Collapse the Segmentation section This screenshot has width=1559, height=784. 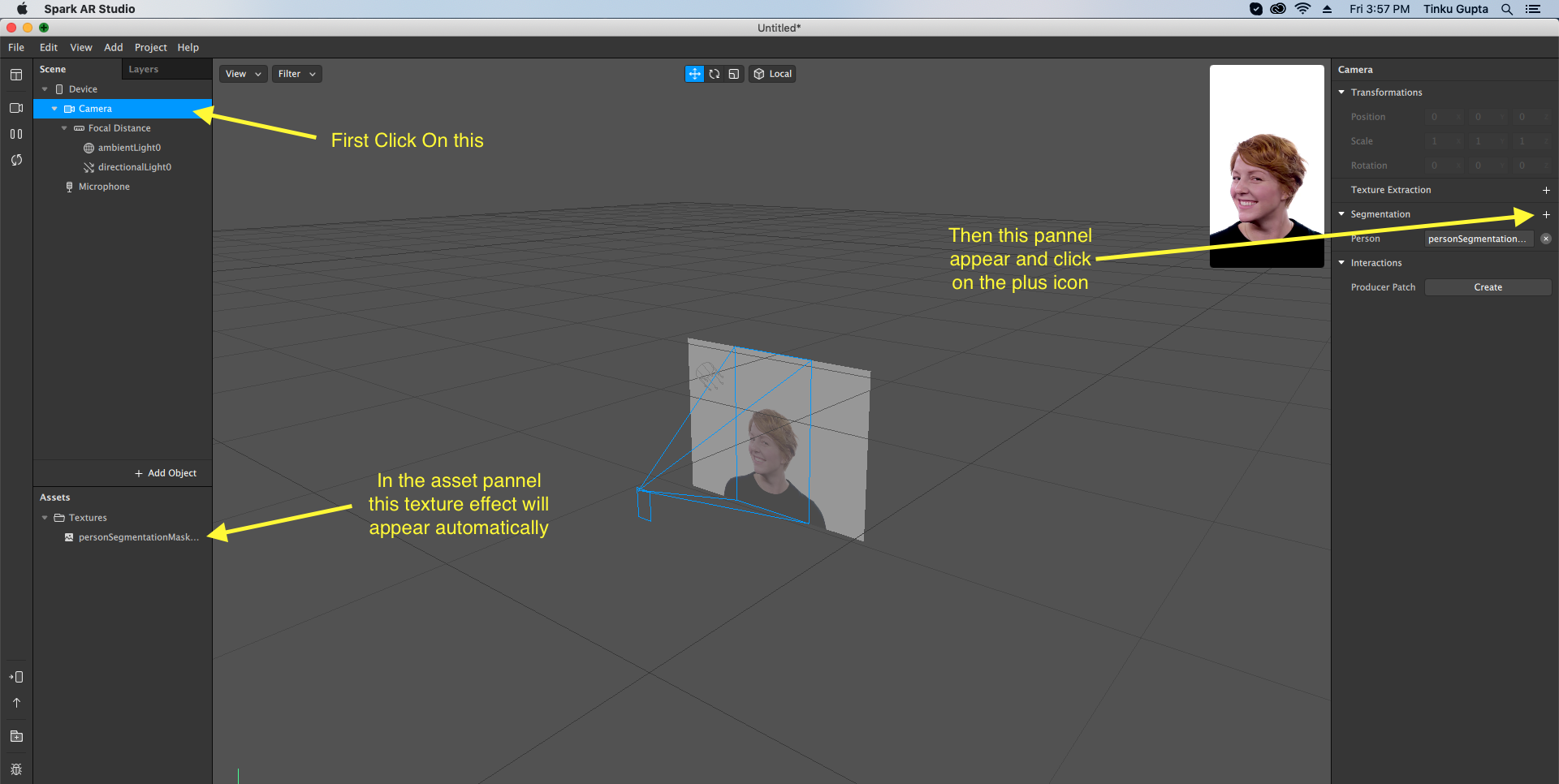[1342, 214]
